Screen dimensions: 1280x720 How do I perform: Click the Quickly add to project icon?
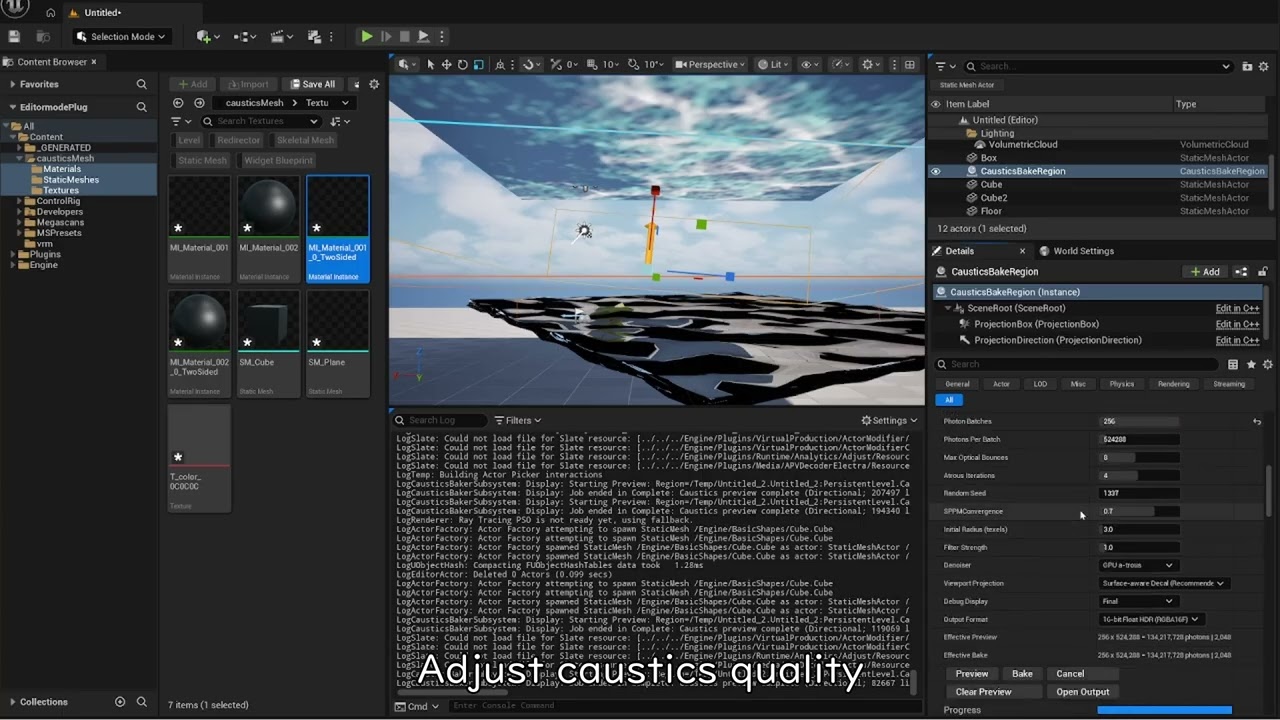click(x=209, y=37)
